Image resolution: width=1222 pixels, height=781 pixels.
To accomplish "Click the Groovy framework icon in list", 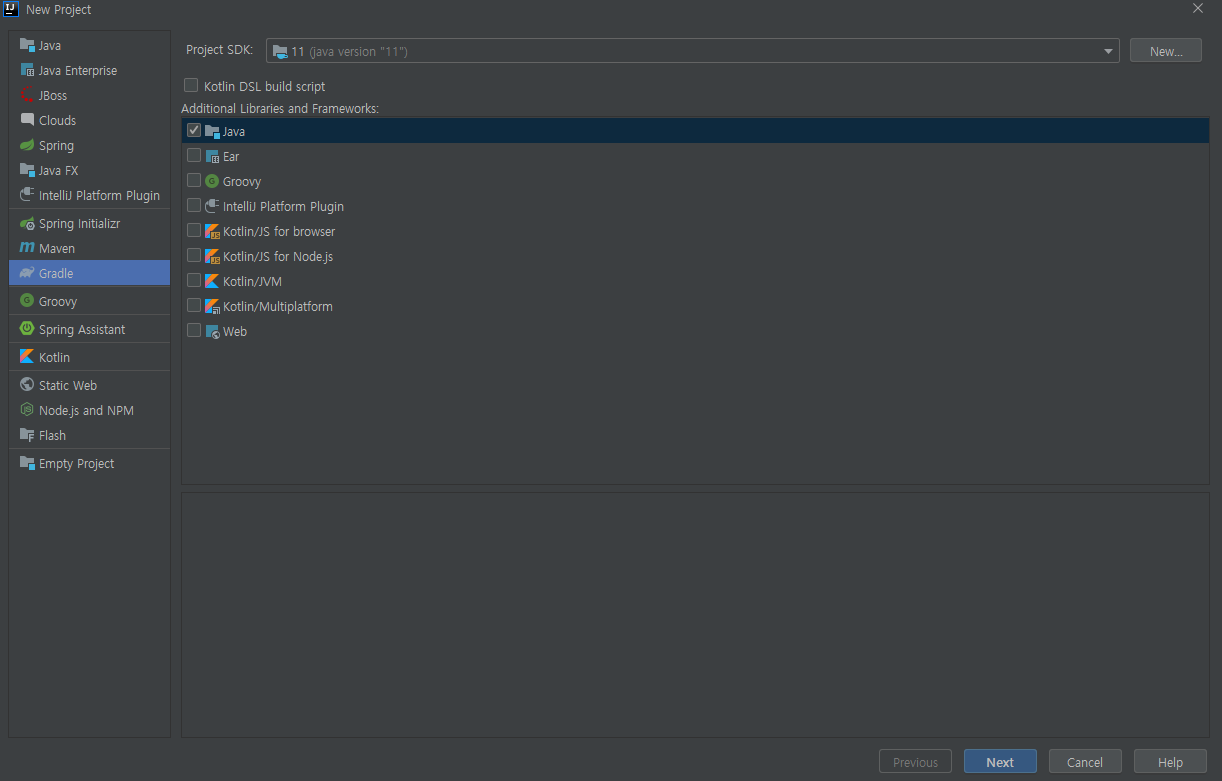I will click(212, 181).
